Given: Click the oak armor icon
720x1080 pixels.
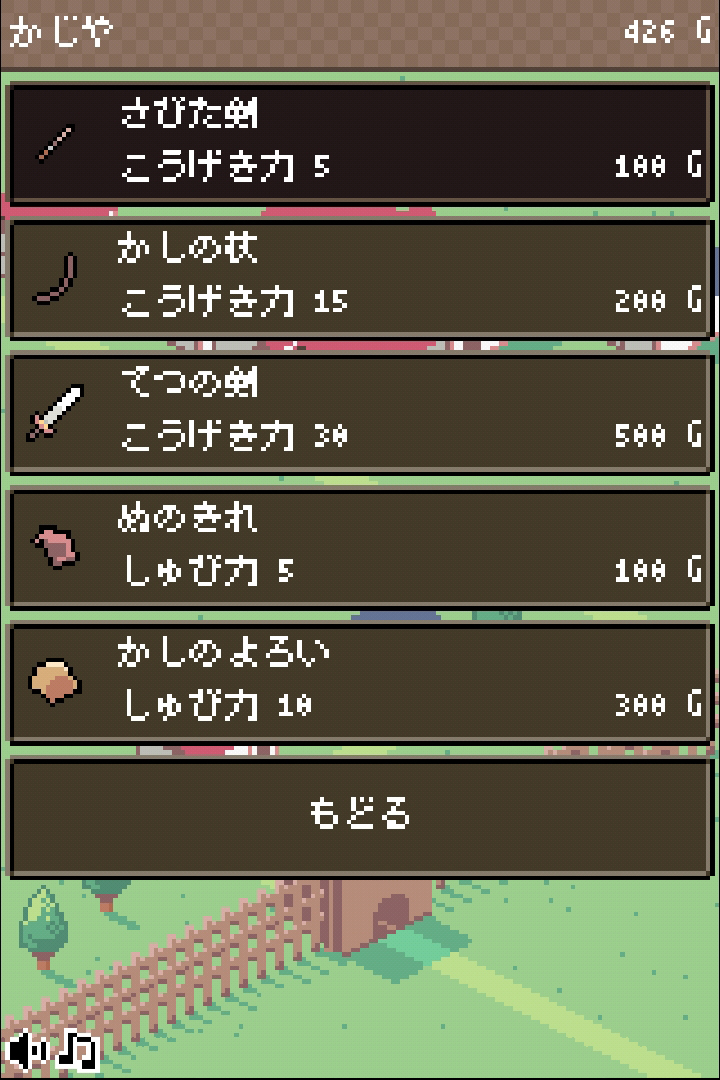Looking at the screenshot, I should (x=55, y=682).
